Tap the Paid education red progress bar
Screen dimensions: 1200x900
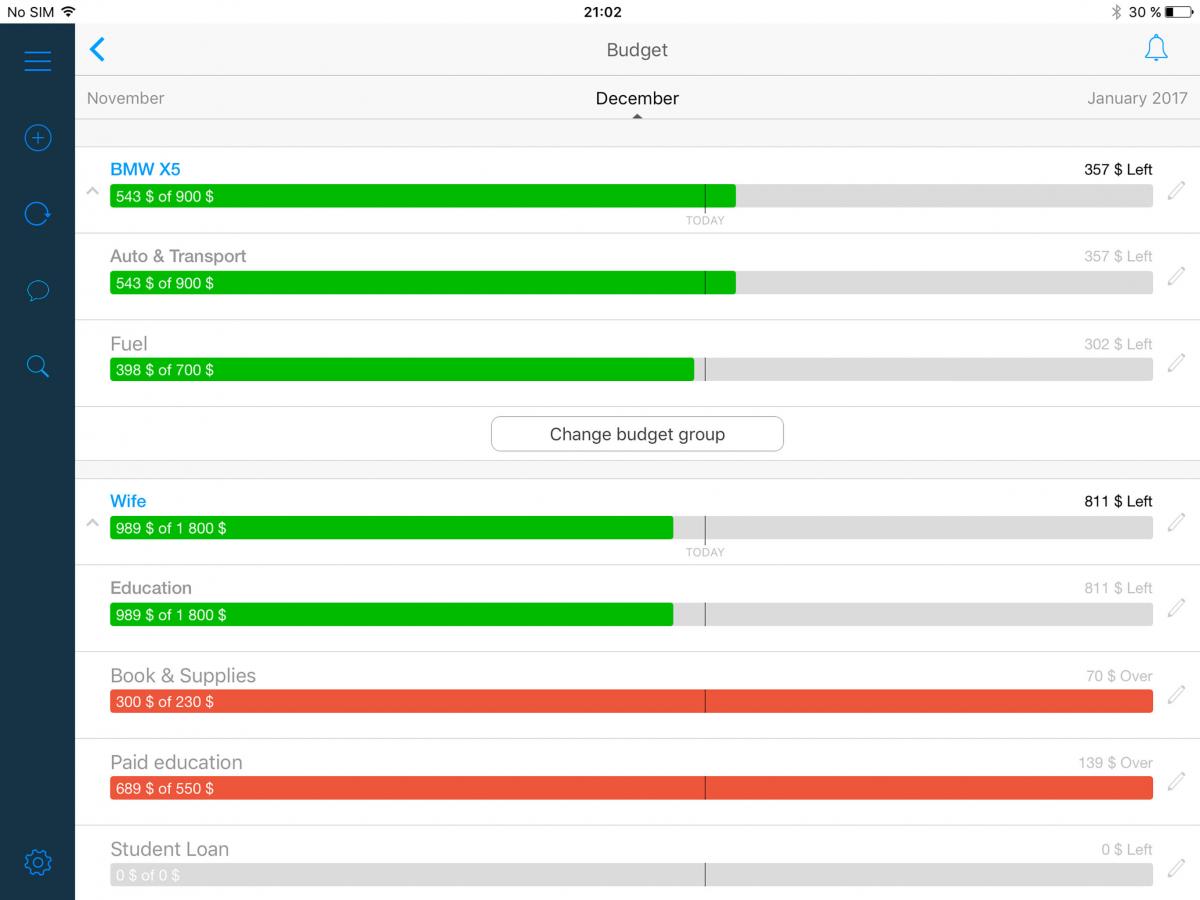(630, 788)
